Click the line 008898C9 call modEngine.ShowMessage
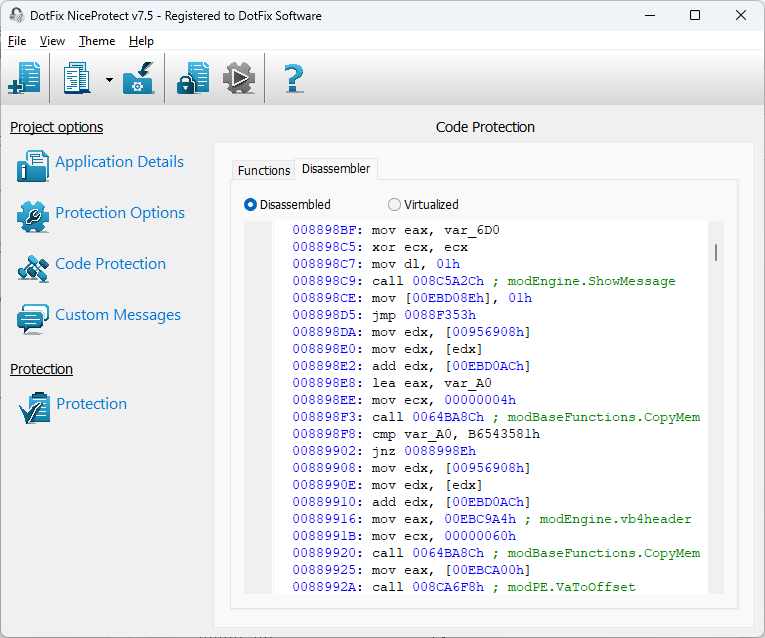The image size is (765, 638). pos(484,281)
